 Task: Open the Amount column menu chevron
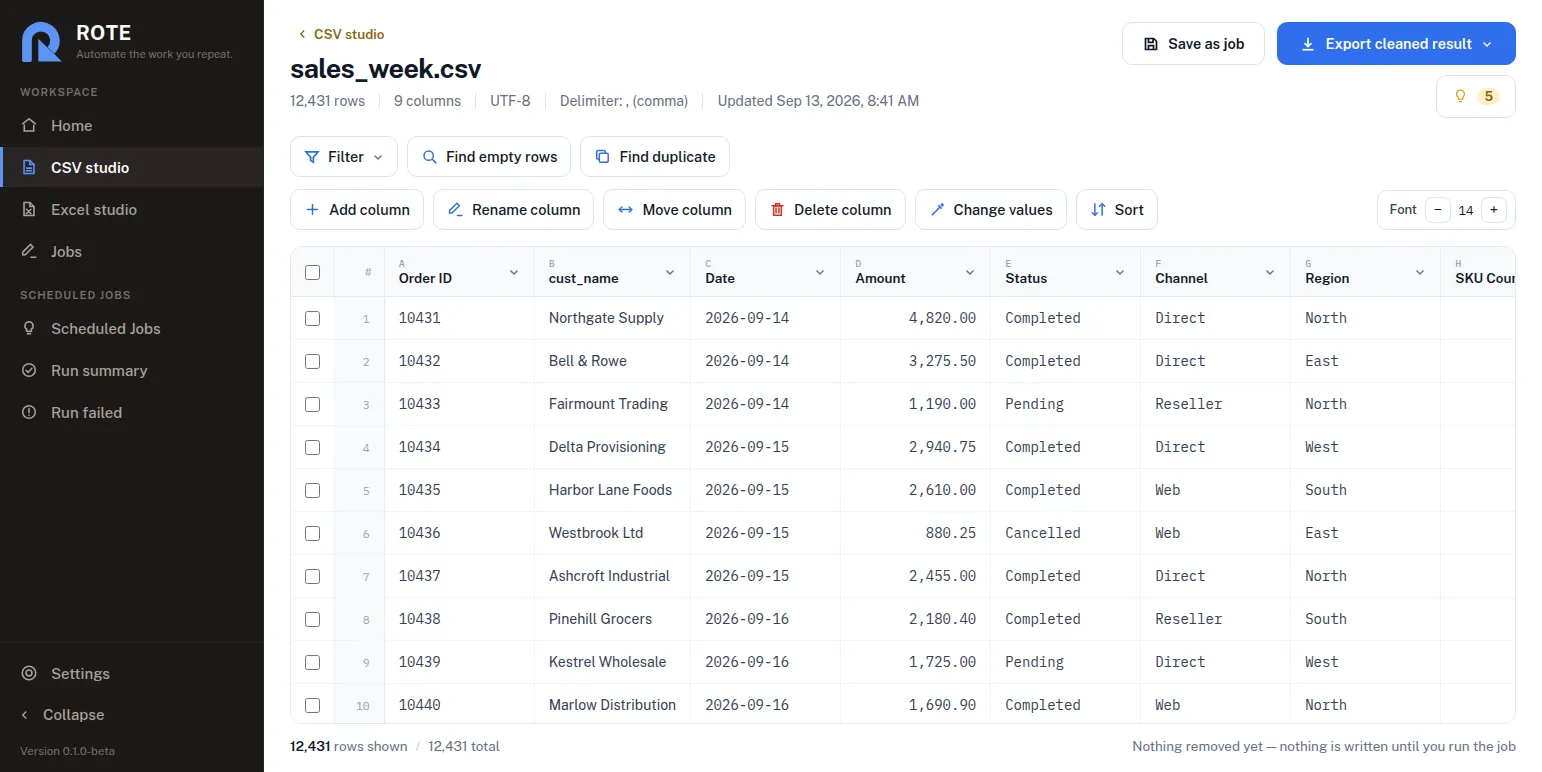[970, 272]
